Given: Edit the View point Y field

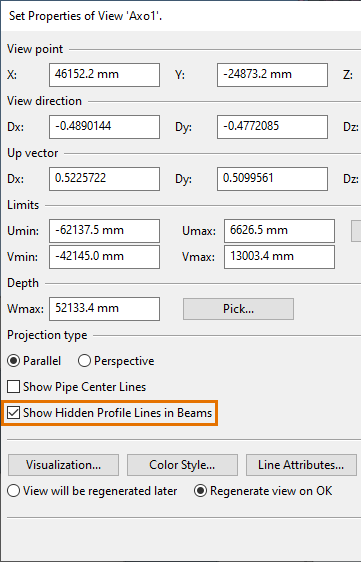Looking at the screenshot, I should [272, 75].
